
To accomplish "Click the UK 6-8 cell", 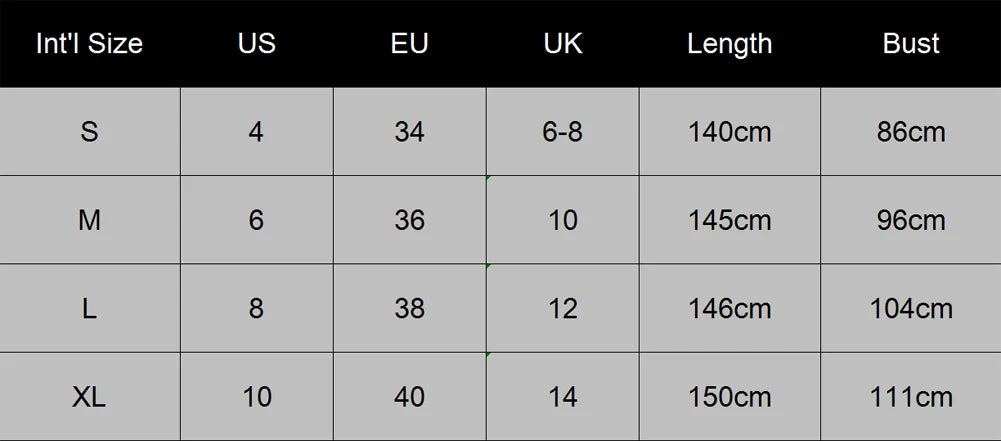I will 562,131.
